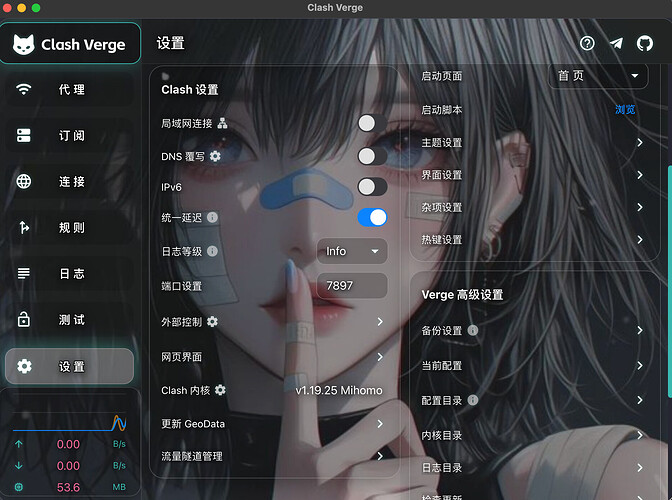Open the Telegram channel icon

coord(616,43)
